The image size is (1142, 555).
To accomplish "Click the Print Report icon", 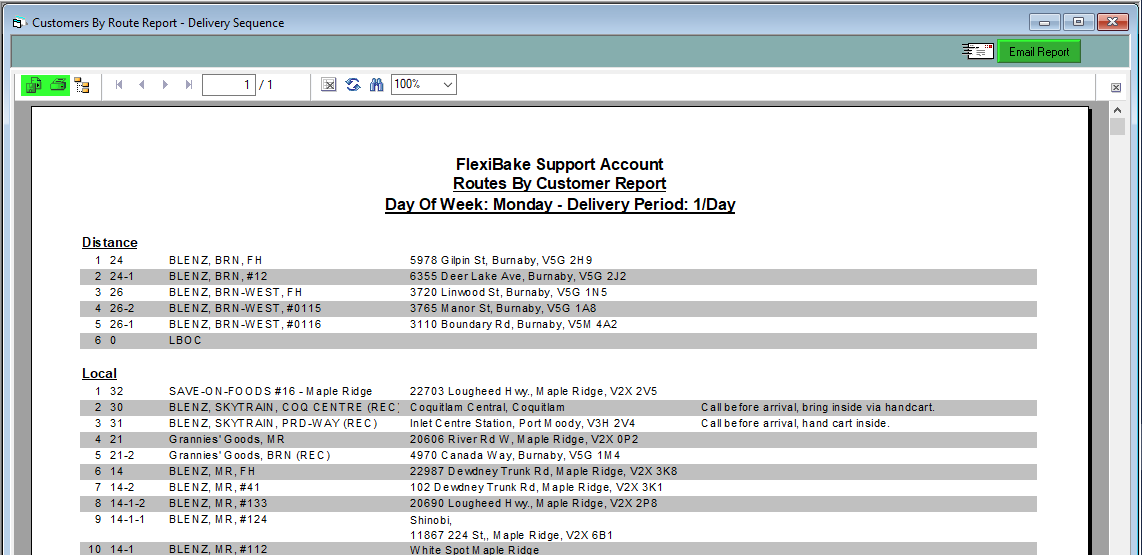I will 58,85.
